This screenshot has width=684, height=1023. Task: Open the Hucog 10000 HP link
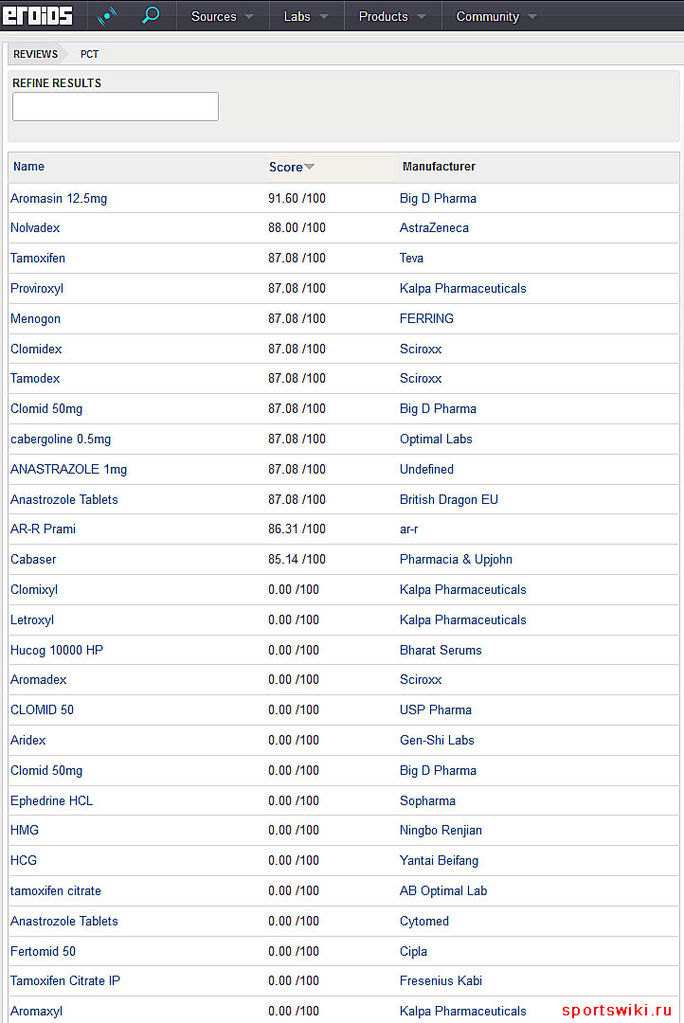pos(57,650)
